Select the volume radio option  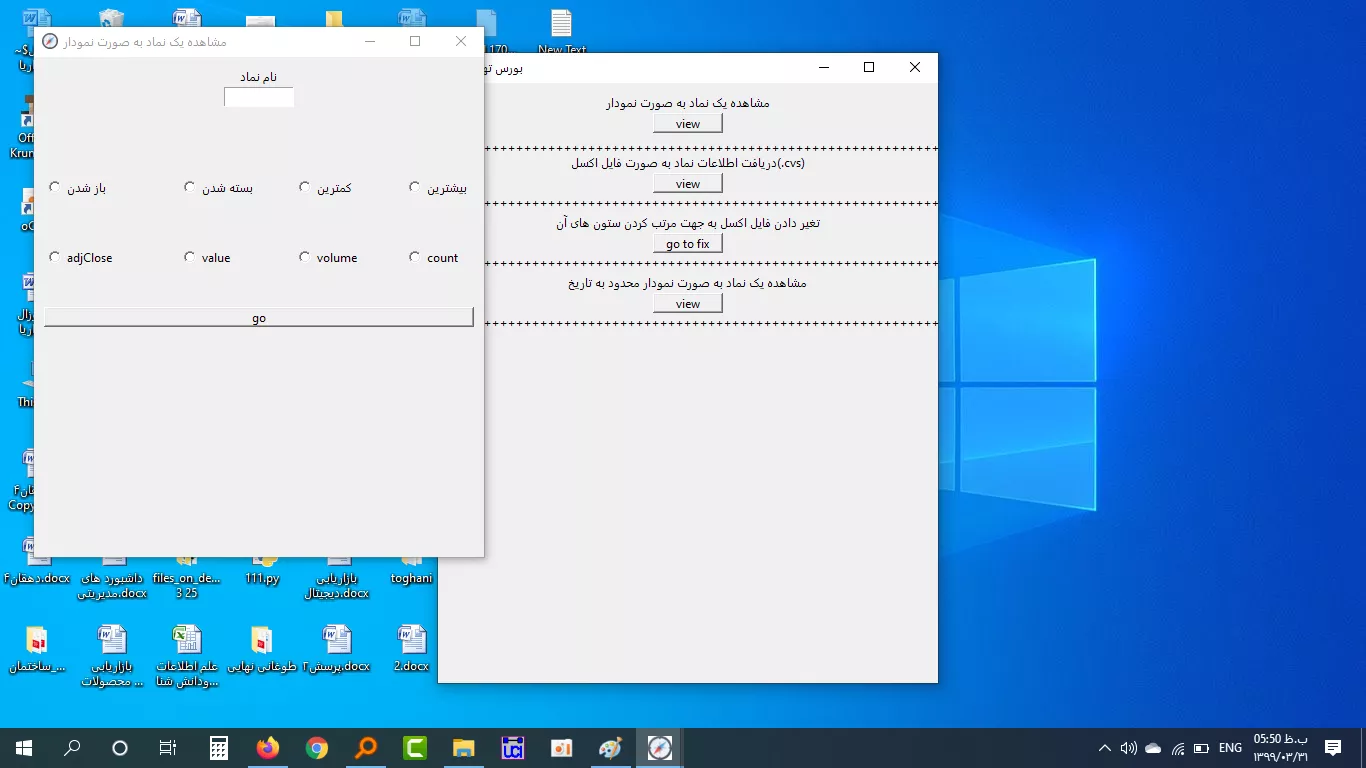coord(305,257)
